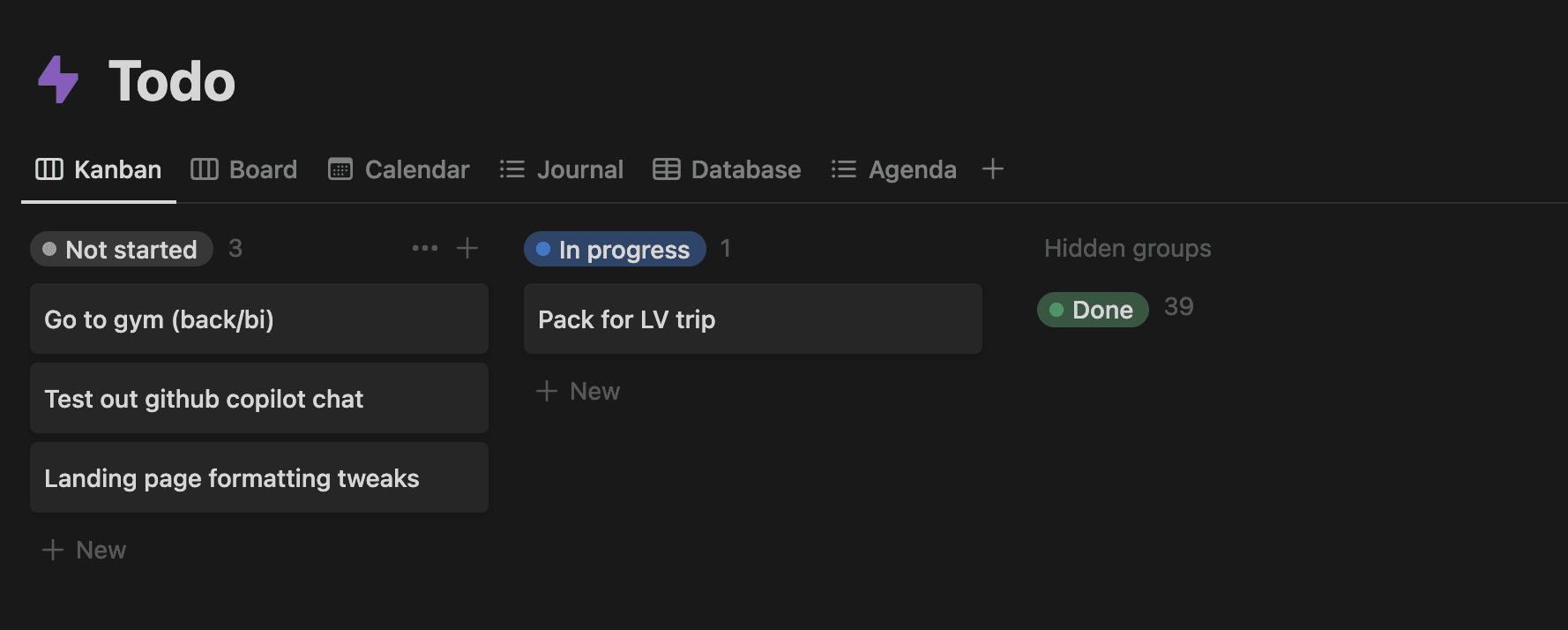Open the Pack for LV trip card

753,319
